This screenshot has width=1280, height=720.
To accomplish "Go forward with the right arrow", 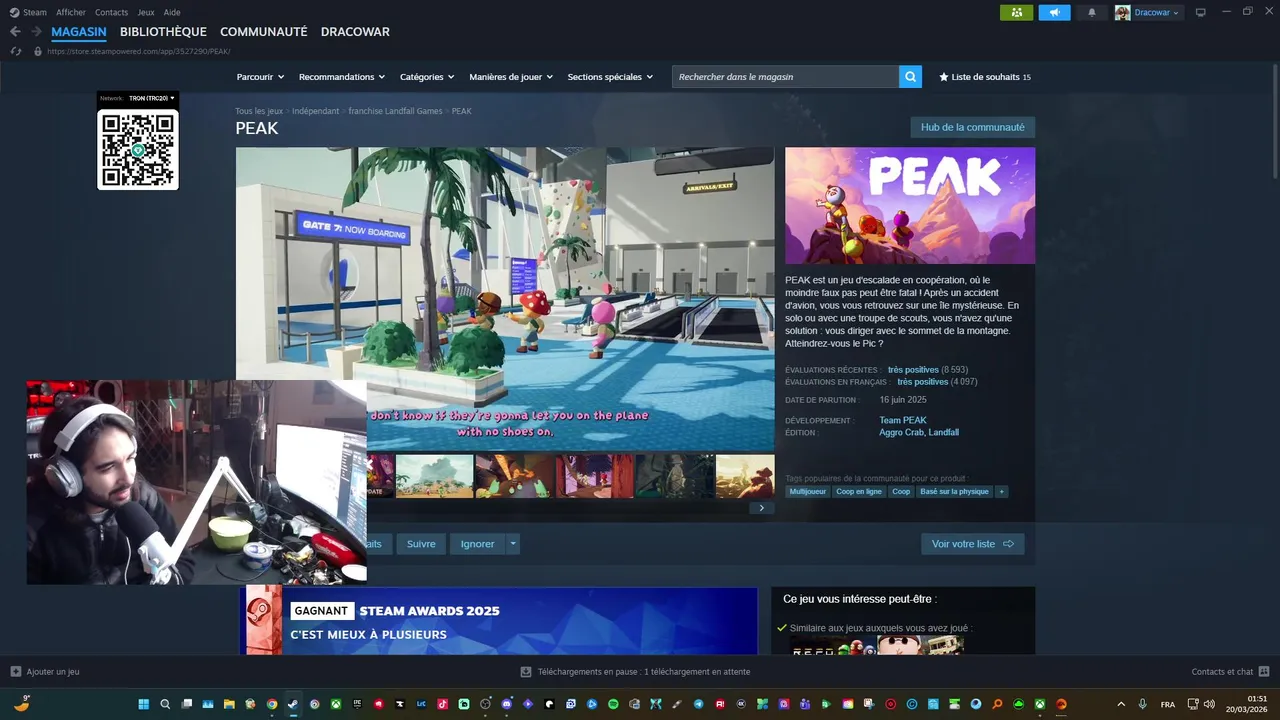I will [36, 32].
